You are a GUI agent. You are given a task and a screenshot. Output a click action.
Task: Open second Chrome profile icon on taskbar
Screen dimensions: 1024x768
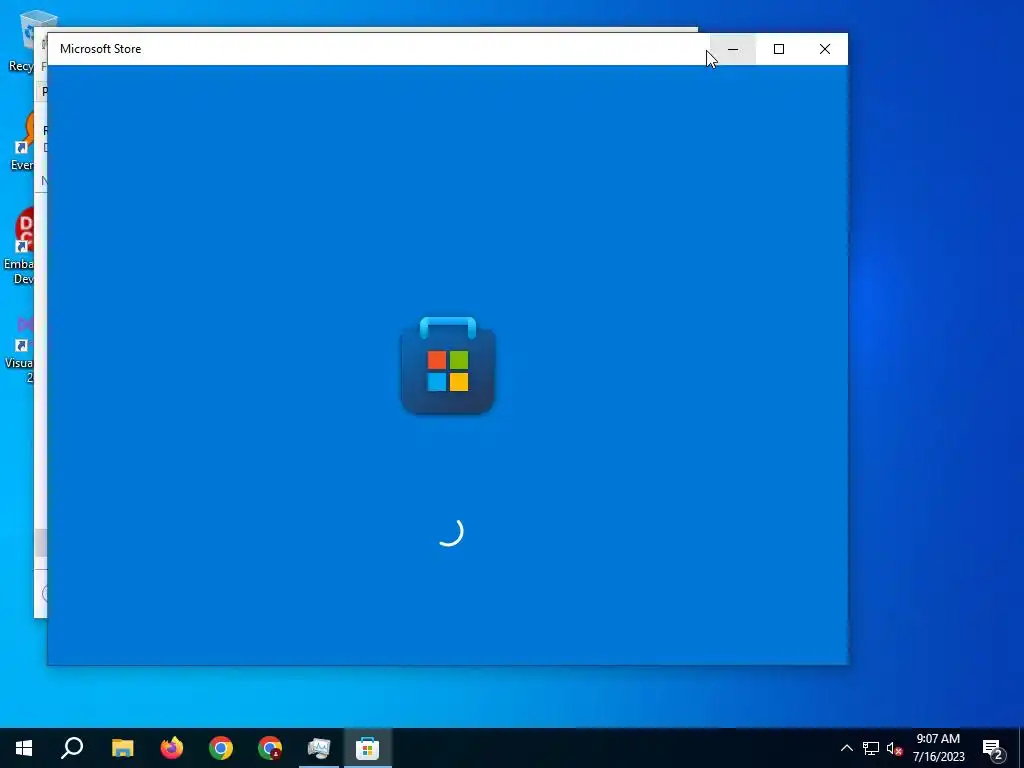[x=270, y=748]
